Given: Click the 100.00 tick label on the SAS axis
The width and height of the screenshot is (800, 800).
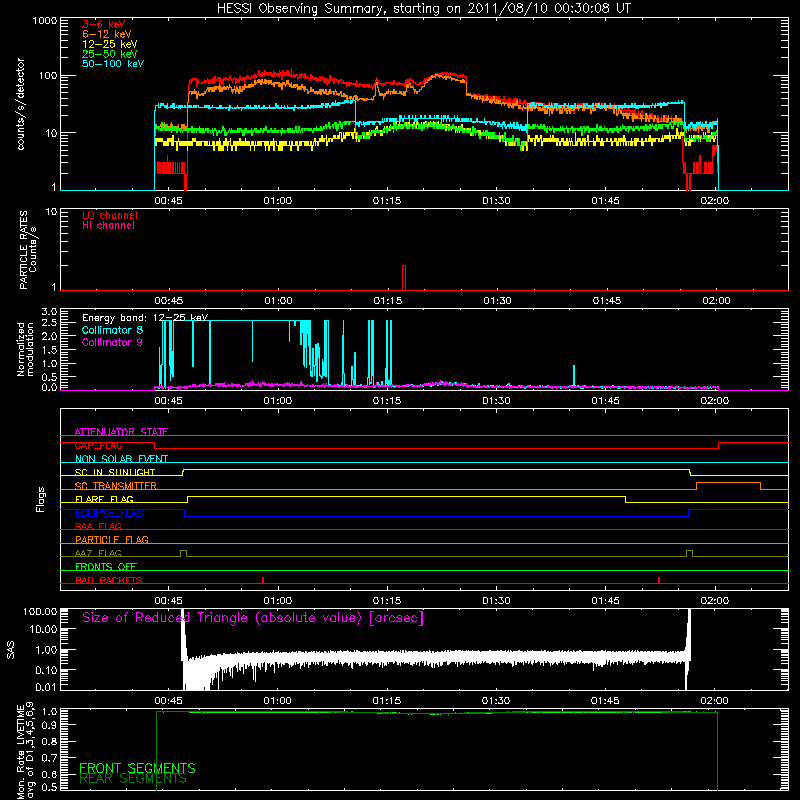Looking at the screenshot, I should (x=40, y=611).
